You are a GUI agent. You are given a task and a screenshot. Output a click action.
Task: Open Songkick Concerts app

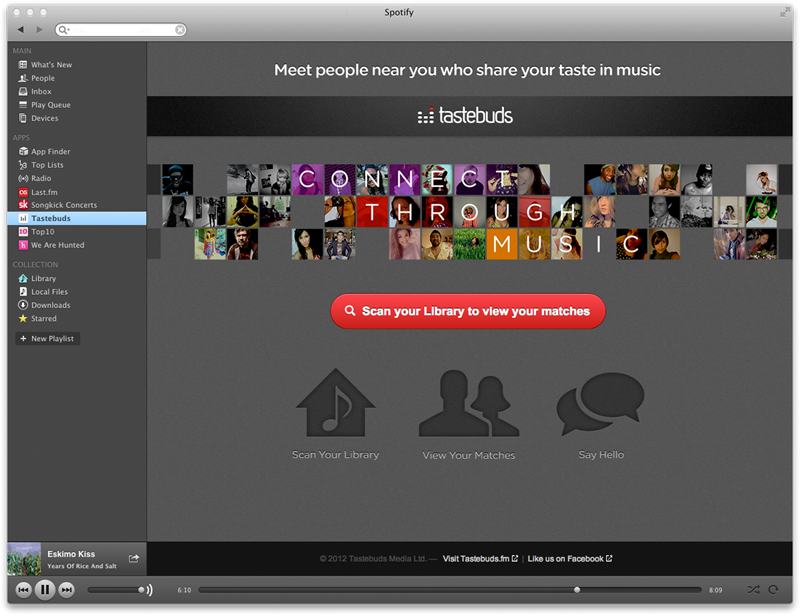pyautogui.click(x=63, y=205)
